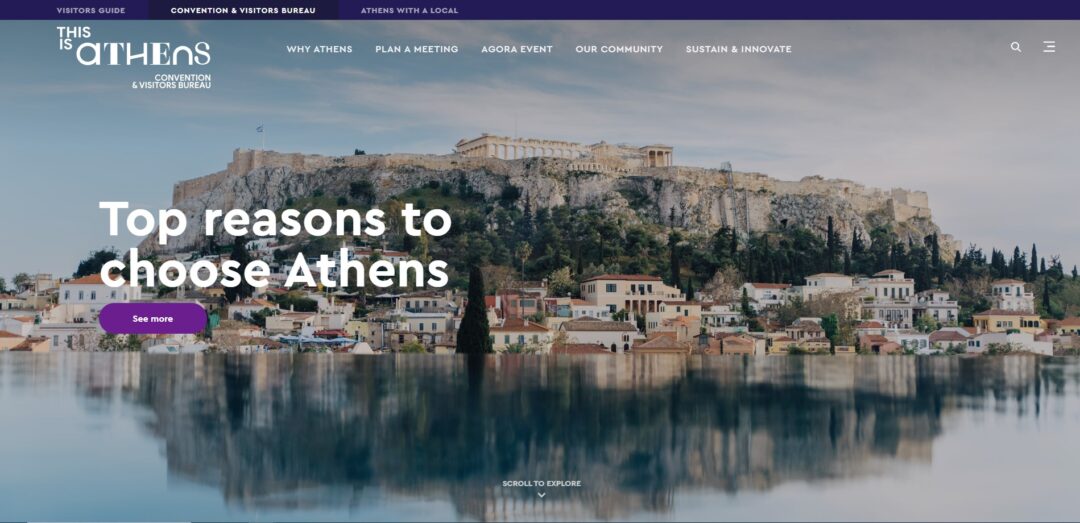This screenshot has width=1080, height=523.
Task: Click the Scroll to Explore label
Action: pyautogui.click(x=541, y=484)
